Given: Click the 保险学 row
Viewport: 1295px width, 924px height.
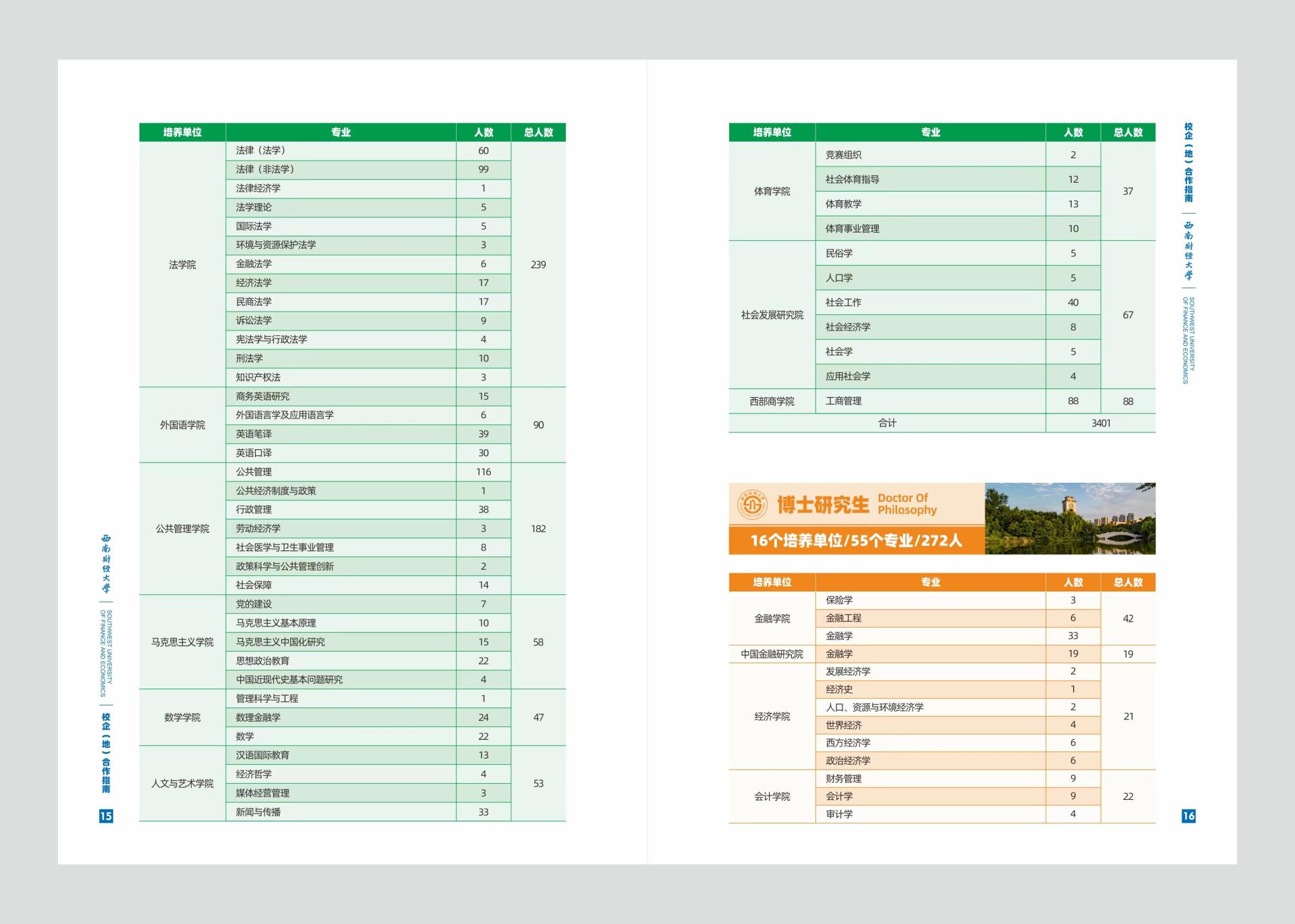Looking at the screenshot, I should [x=958, y=600].
